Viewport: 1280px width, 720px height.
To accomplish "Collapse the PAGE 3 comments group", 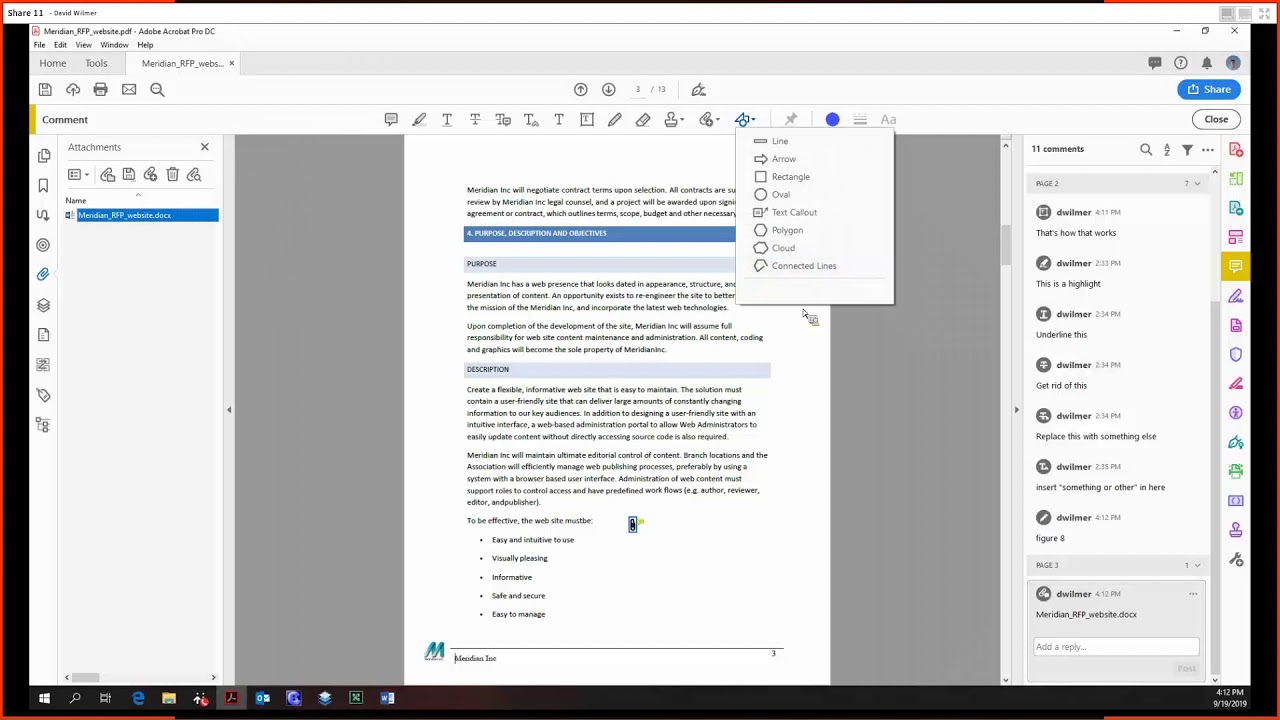I will (x=1197, y=566).
